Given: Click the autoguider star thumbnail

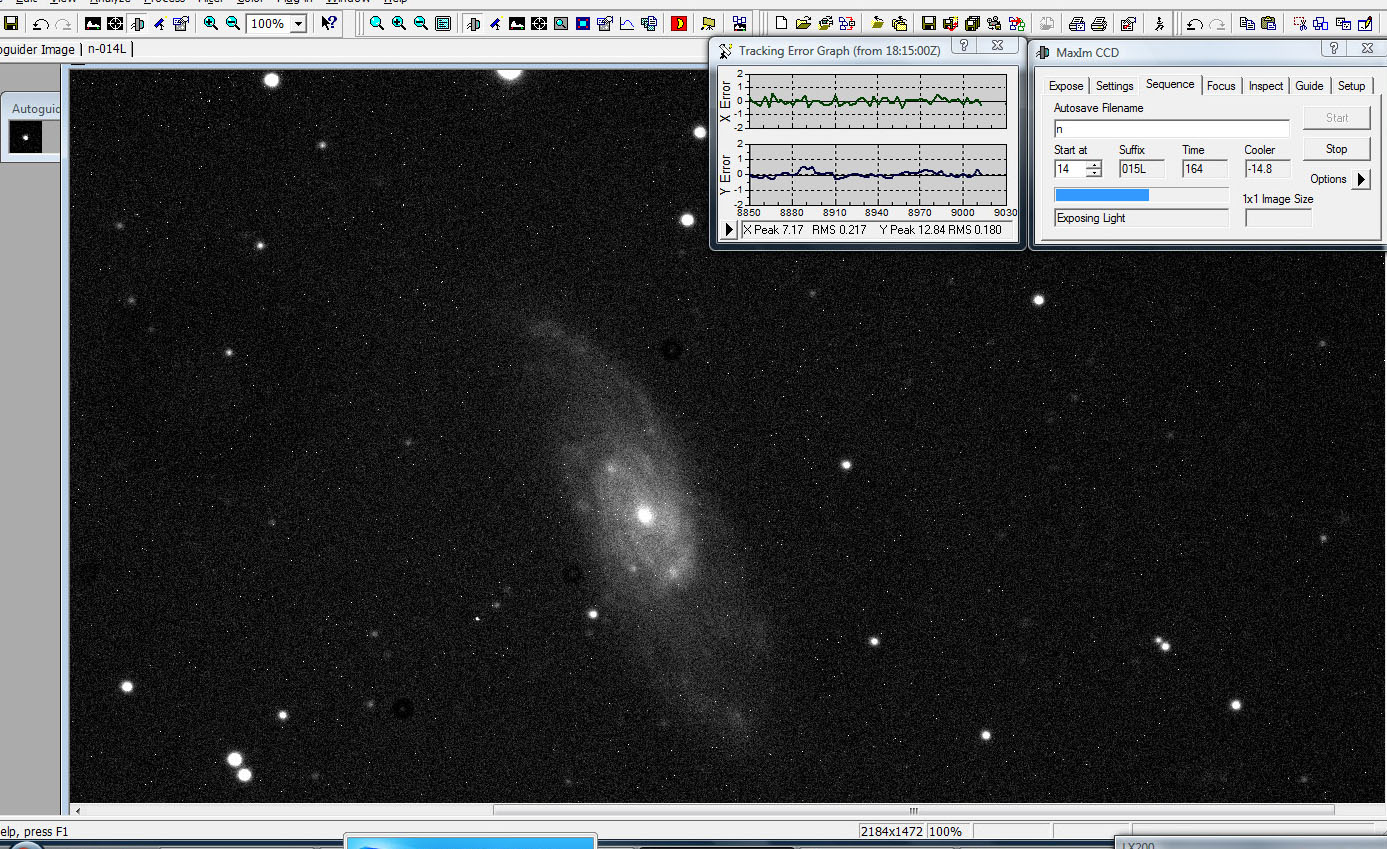Looking at the screenshot, I should (x=26, y=138).
